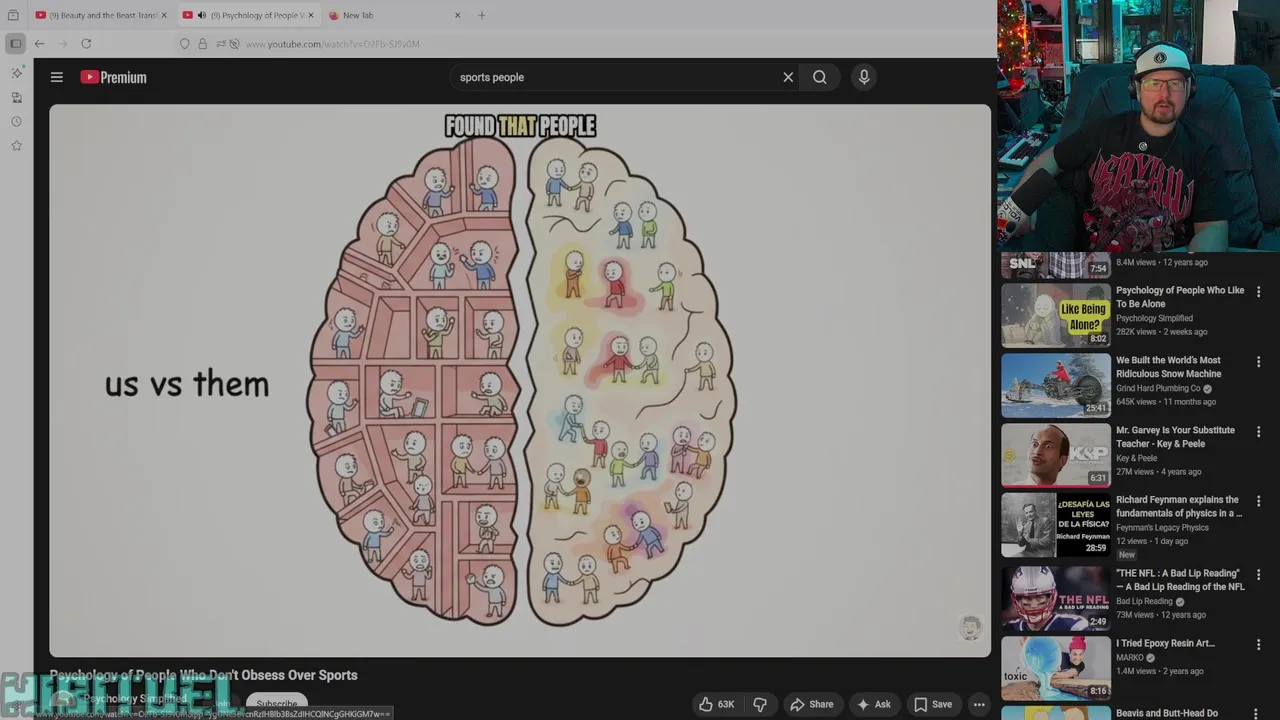
Task: Click the video player showing the brain illustration
Action: (x=520, y=380)
